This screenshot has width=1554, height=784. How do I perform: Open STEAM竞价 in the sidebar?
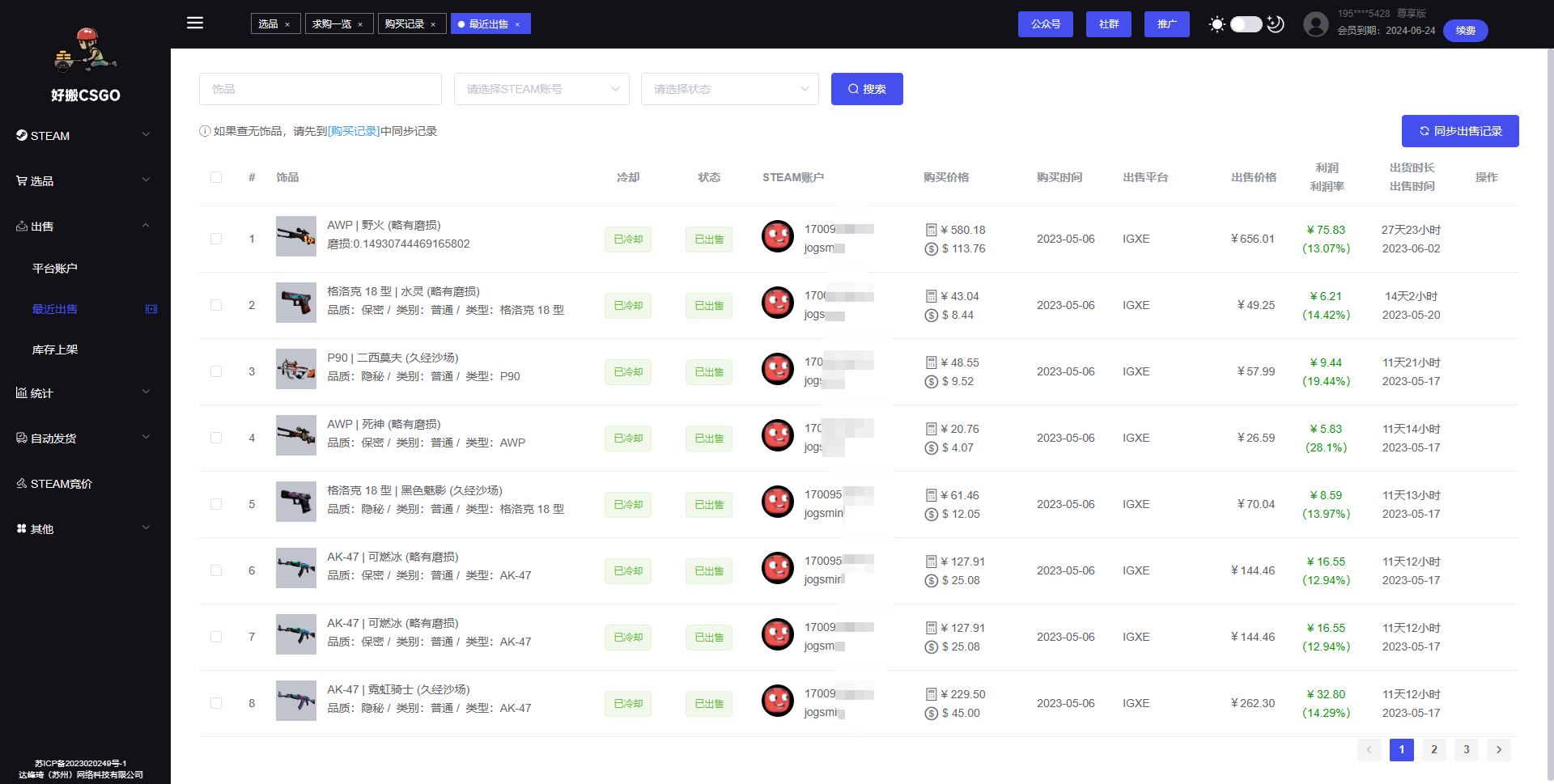[x=85, y=484]
